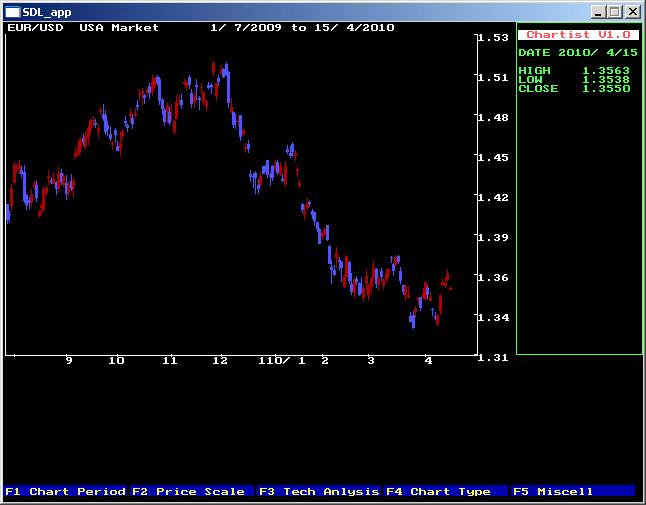
Task: Click the SDL_app window title icon
Action: click(x=12, y=12)
